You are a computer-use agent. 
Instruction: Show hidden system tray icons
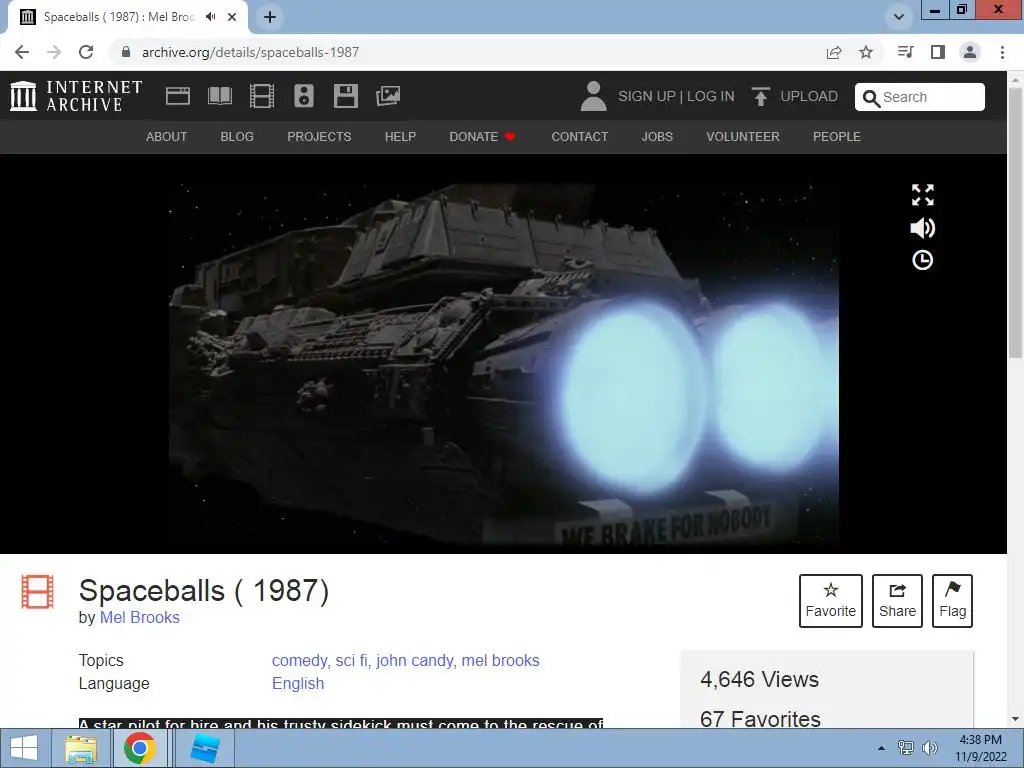[881, 748]
